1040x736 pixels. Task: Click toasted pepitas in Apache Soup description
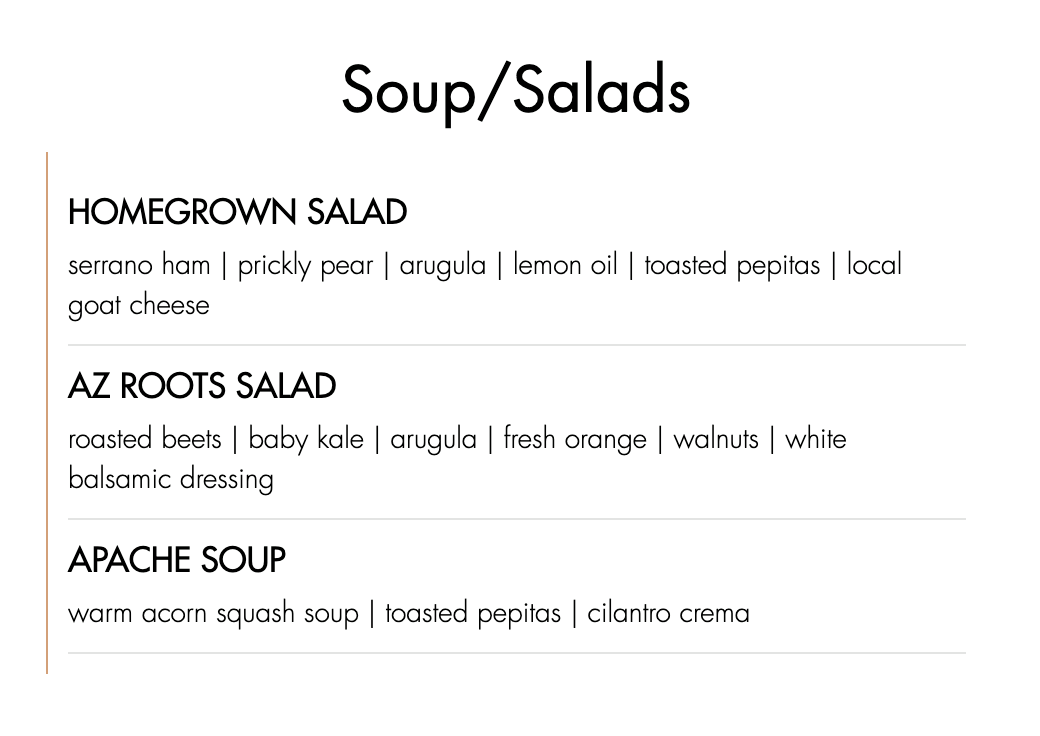point(473,613)
